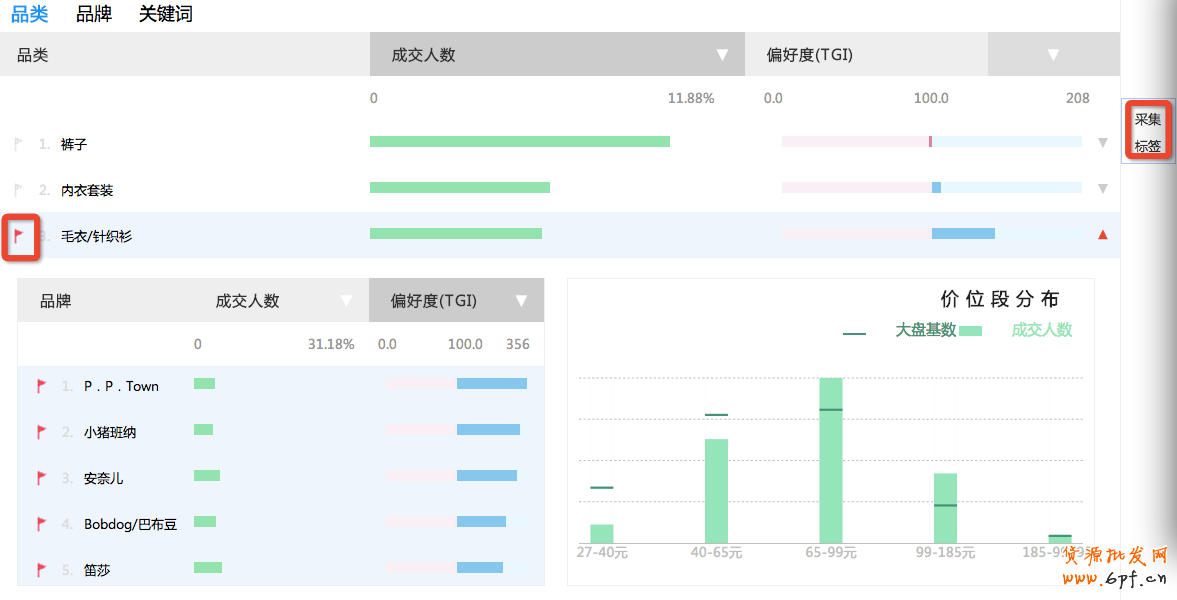Screen dimensions: 1177x600
Task: Sort brands by 成交人数 arrow
Action: (x=346, y=301)
